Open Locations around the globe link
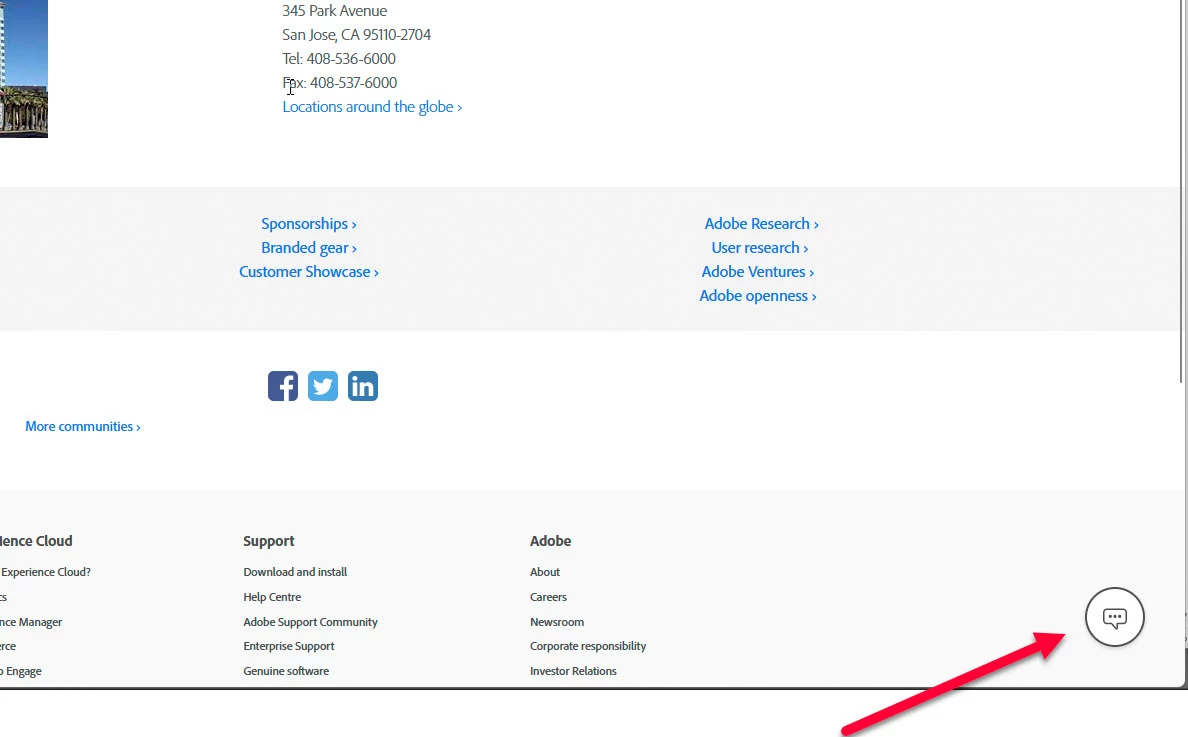 point(372,107)
